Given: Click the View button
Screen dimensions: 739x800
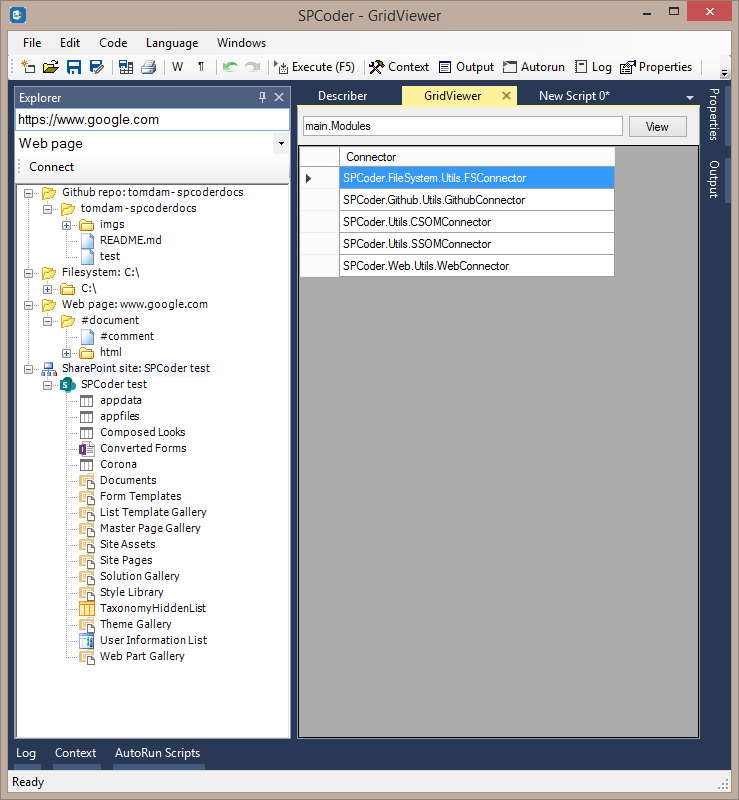Looking at the screenshot, I should (657, 127).
